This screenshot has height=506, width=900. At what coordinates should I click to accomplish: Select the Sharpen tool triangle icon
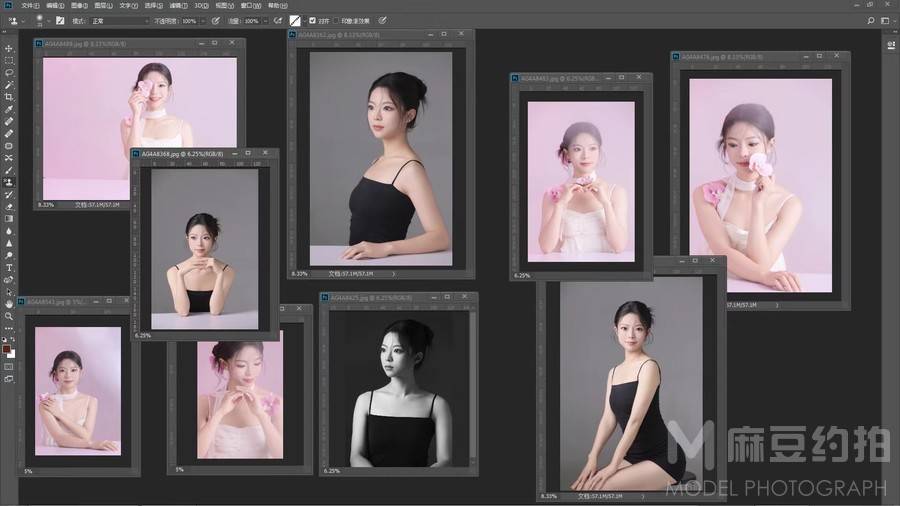9,243
